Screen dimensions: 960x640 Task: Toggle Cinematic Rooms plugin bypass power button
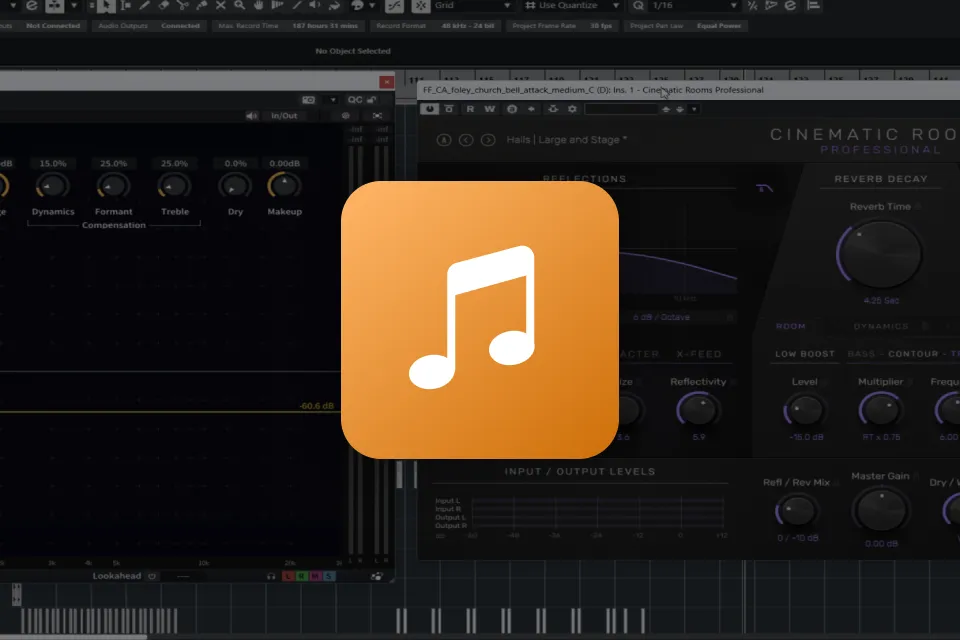coord(429,109)
